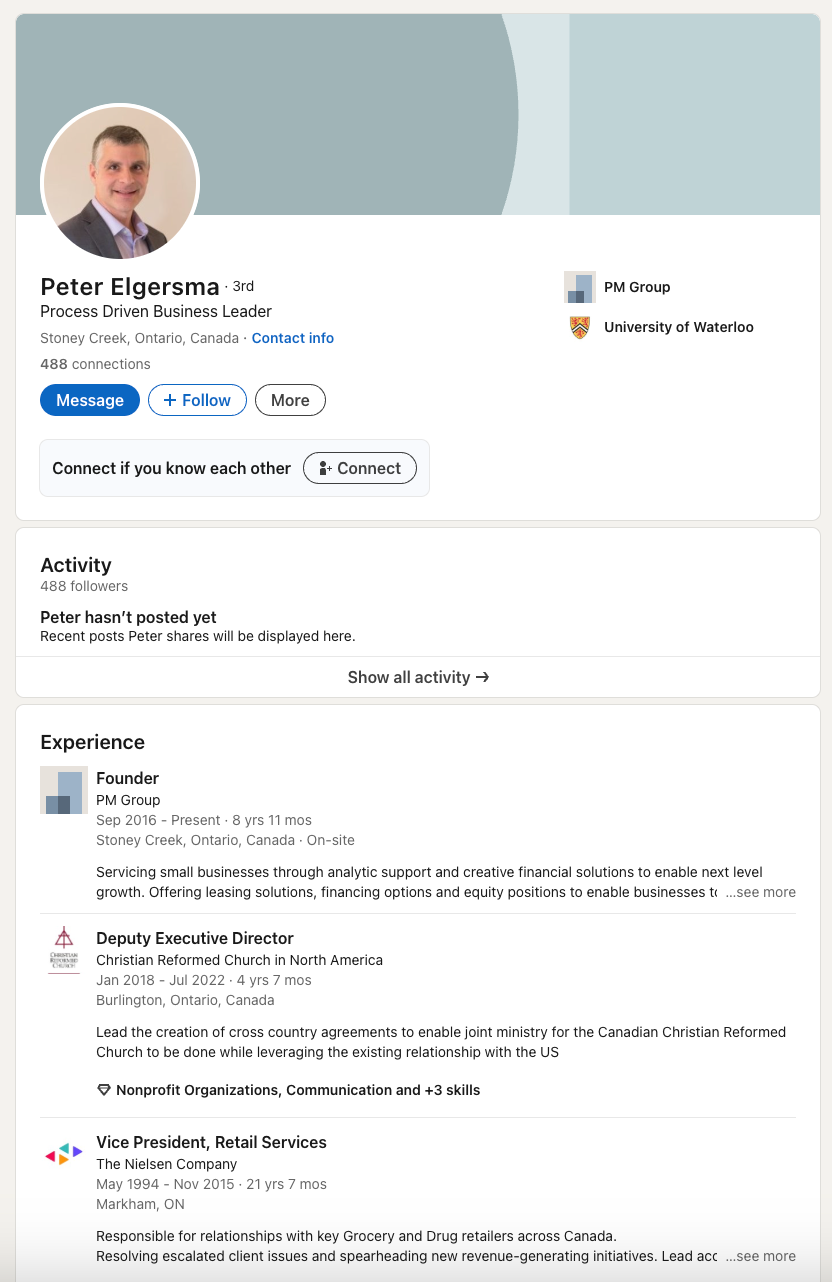
Task: Click Show all activity
Action: (418, 677)
